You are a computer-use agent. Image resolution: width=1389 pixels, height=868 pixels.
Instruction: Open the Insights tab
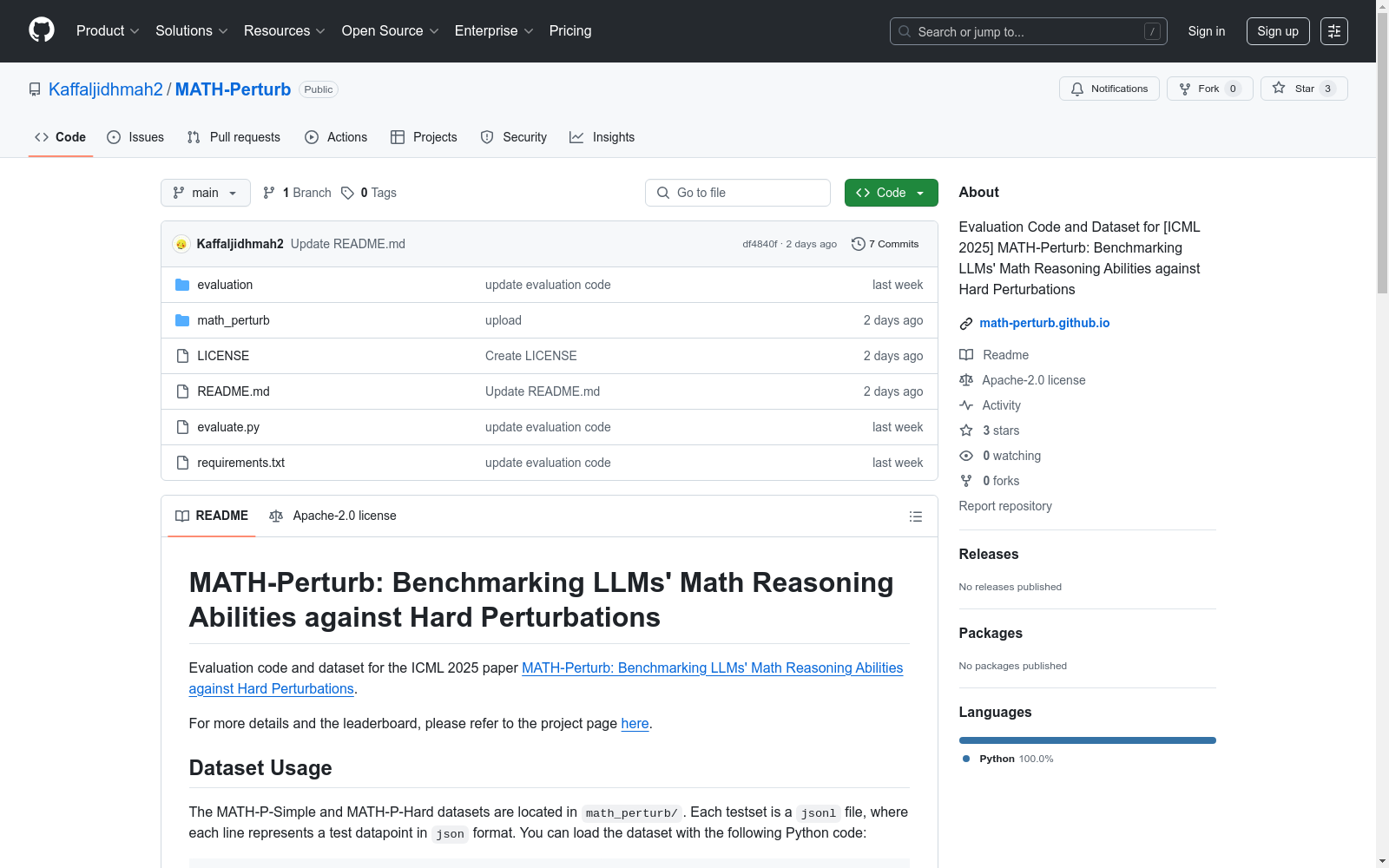pos(602,137)
